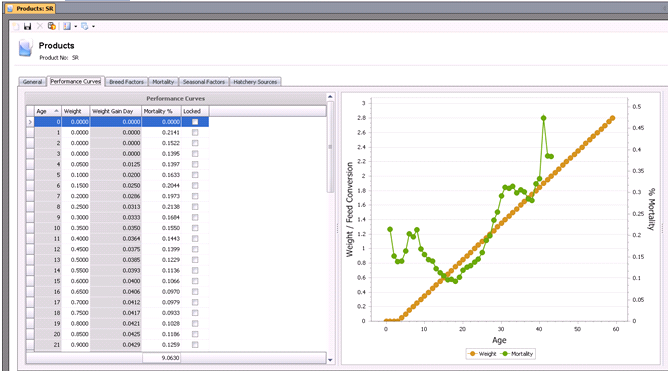Click the large Products header icon
This screenshot has width=668, height=372.
pyautogui.click(x=26, y=48)
